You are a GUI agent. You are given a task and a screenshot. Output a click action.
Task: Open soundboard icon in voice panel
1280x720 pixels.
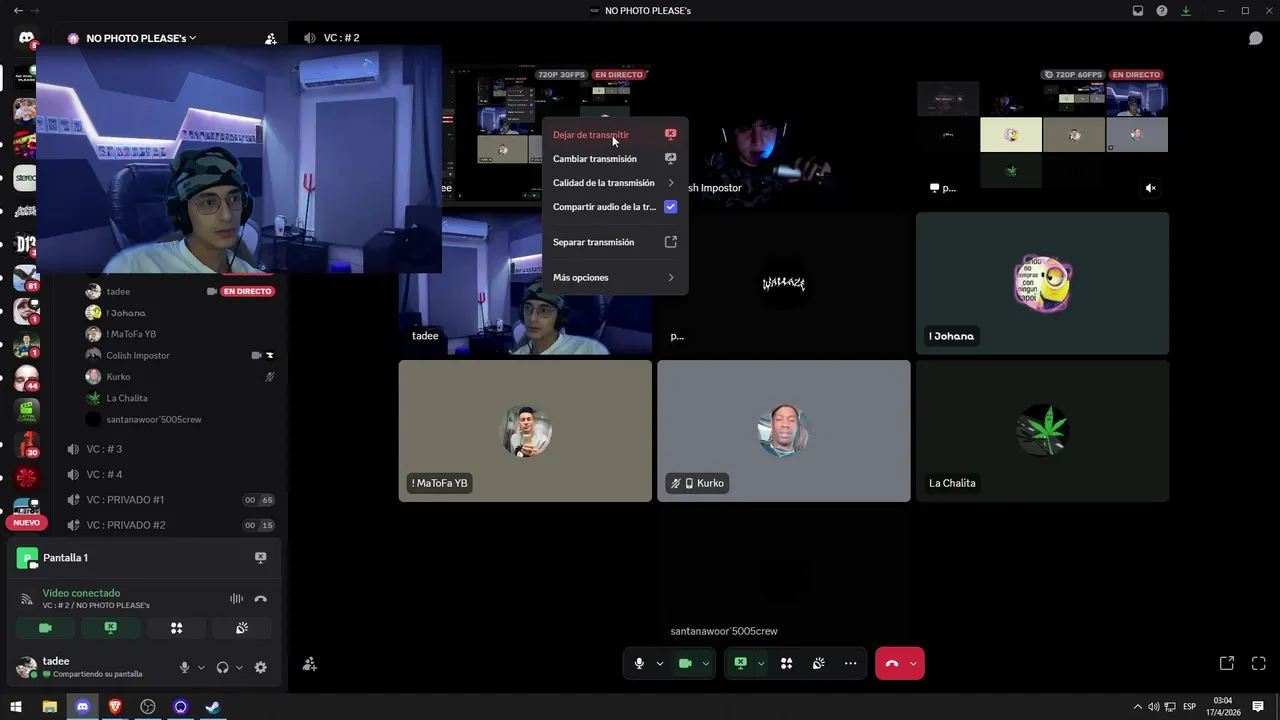[x=241, y=628]
